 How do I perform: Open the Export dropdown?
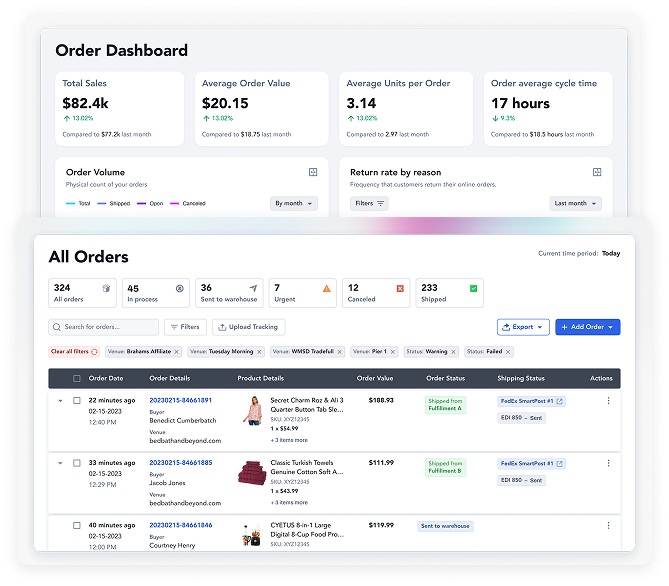tap(523, 327)
